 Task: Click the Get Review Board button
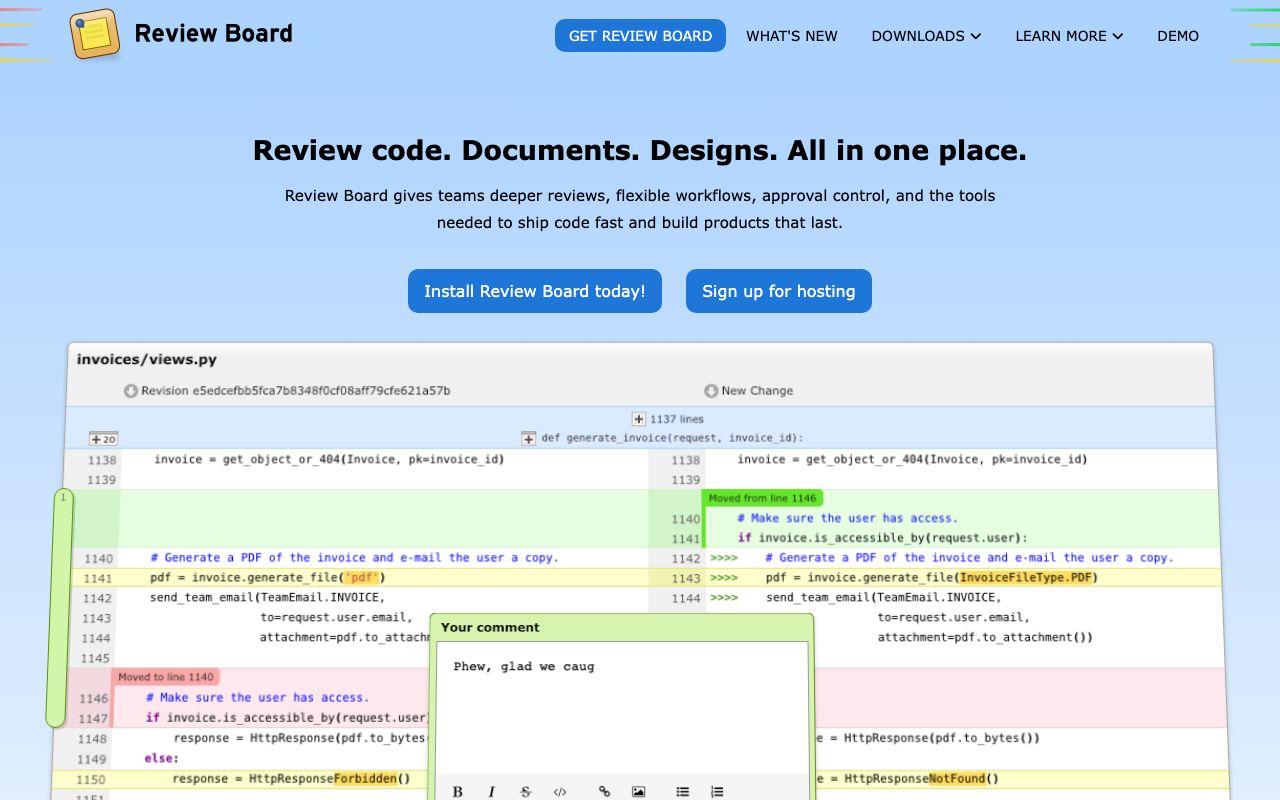[x=640, y=35]
